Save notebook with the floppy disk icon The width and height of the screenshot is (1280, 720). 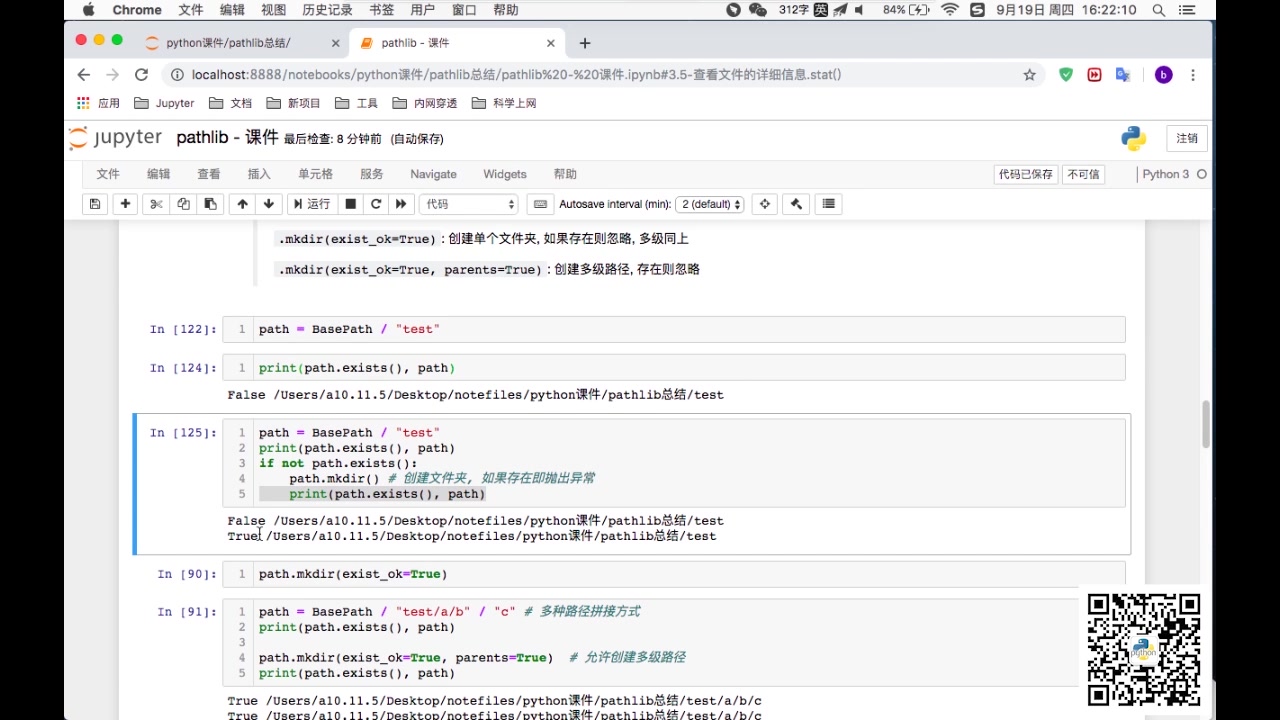click(x=95, y=204)
